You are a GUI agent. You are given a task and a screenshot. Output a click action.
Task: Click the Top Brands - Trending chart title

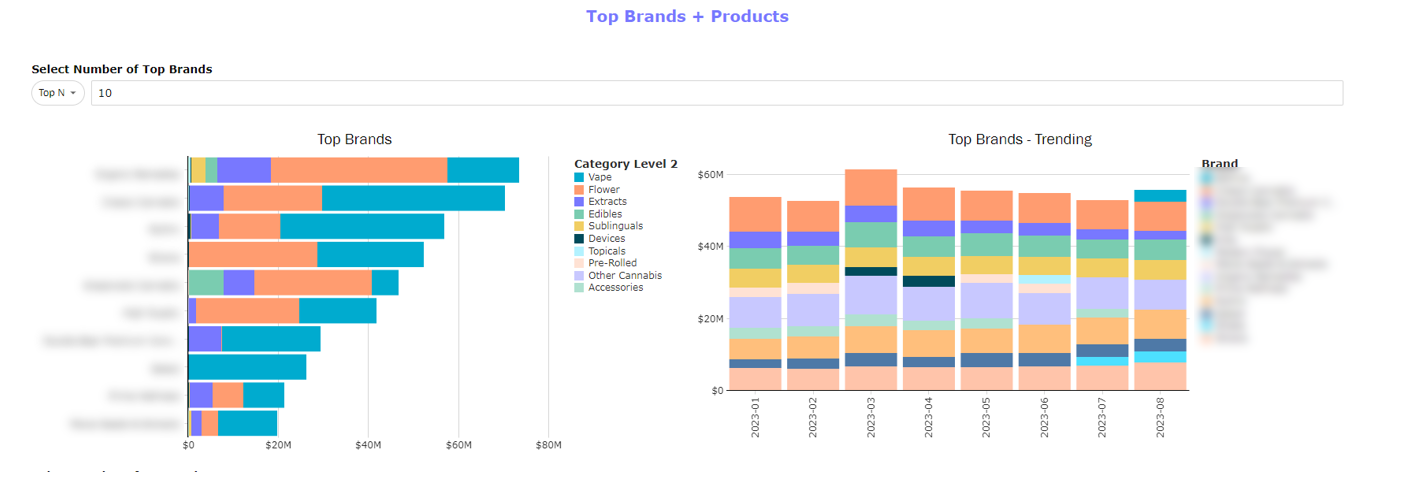click(x=1020, y=140)
